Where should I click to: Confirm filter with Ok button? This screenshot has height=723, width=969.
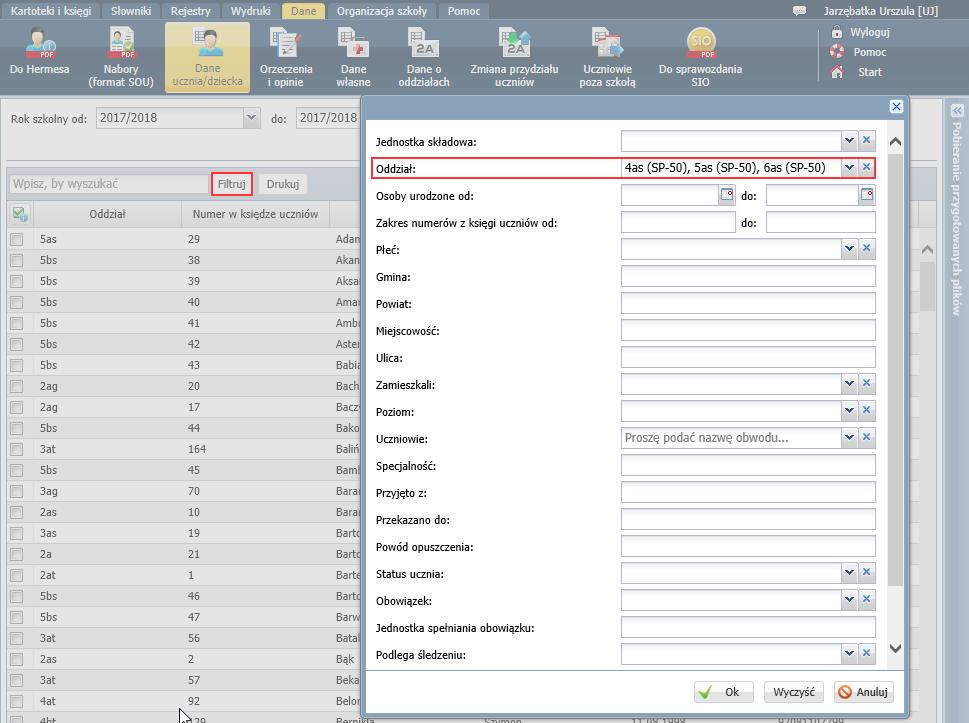pyautogui.click(x=724, y=691)
